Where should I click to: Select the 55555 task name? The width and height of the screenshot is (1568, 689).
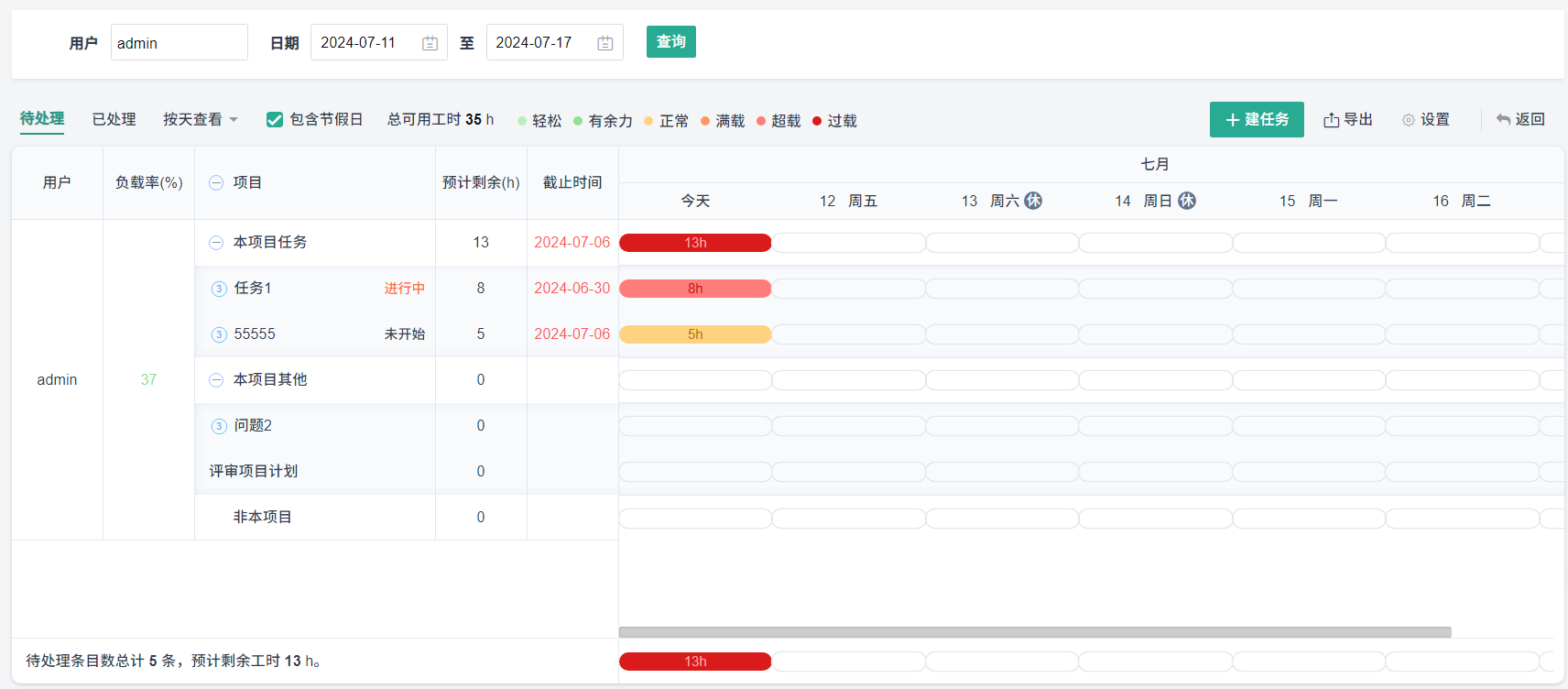[255, 334]
